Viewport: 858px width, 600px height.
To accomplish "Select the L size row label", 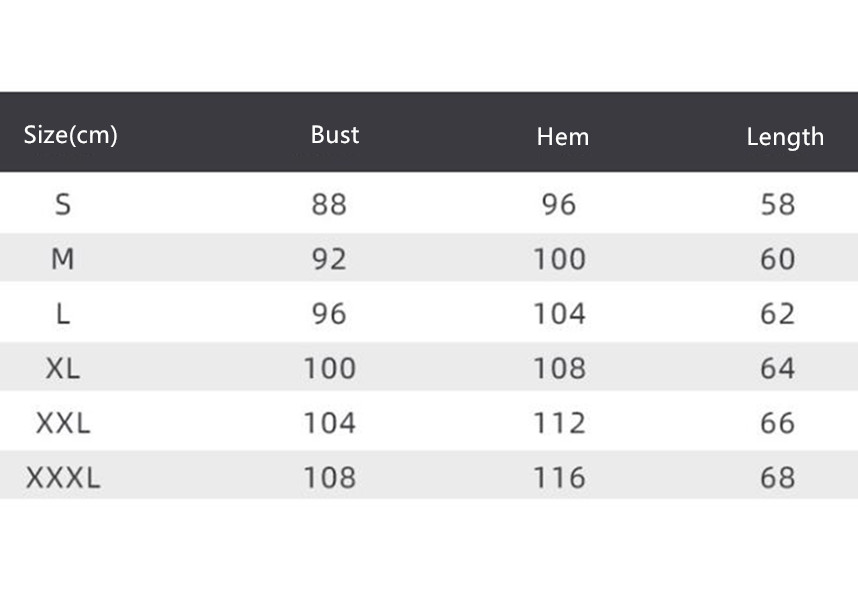I will [63, 314].
